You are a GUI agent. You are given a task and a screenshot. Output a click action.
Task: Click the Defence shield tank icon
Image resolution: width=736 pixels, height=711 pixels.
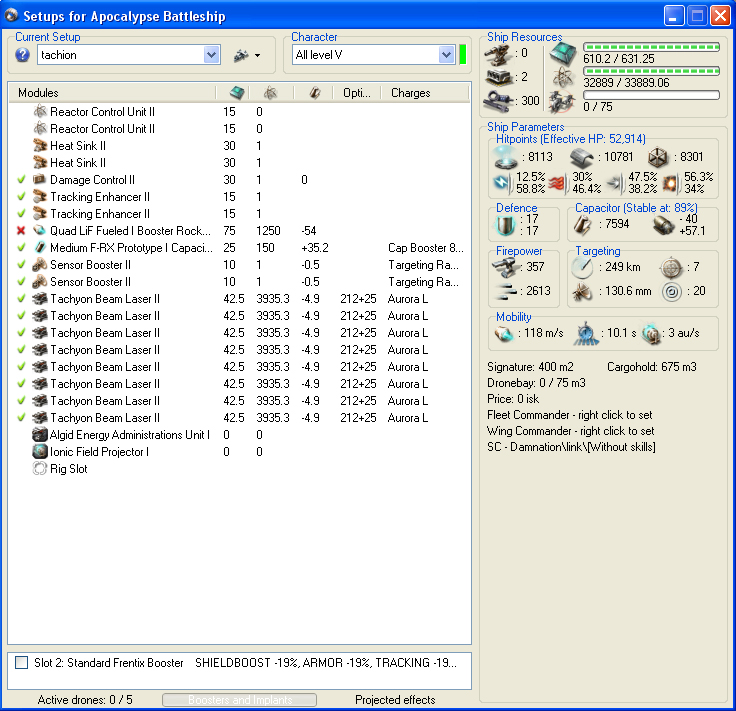(506, 225)
